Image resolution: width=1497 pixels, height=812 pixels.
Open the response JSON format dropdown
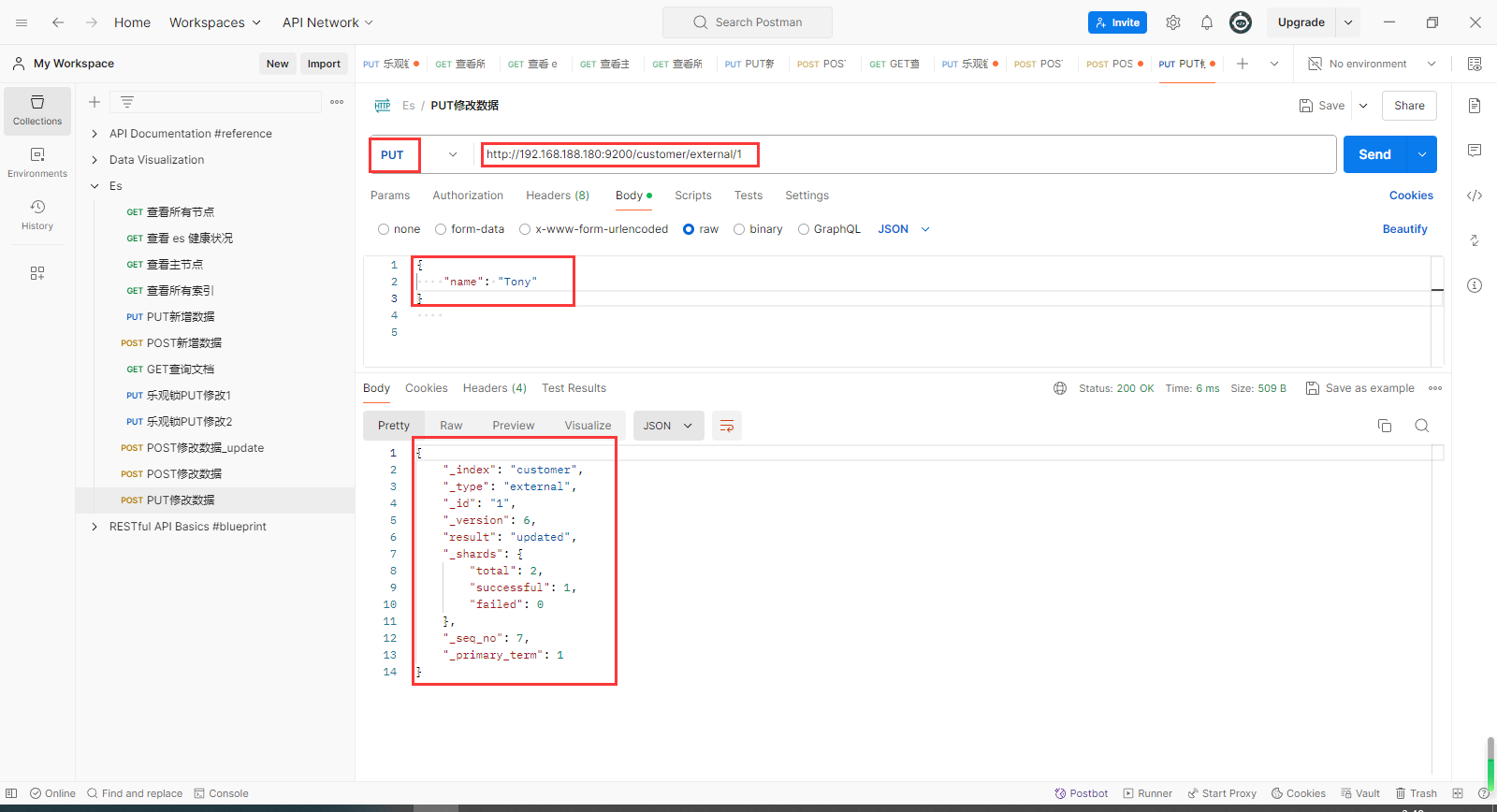668,426
